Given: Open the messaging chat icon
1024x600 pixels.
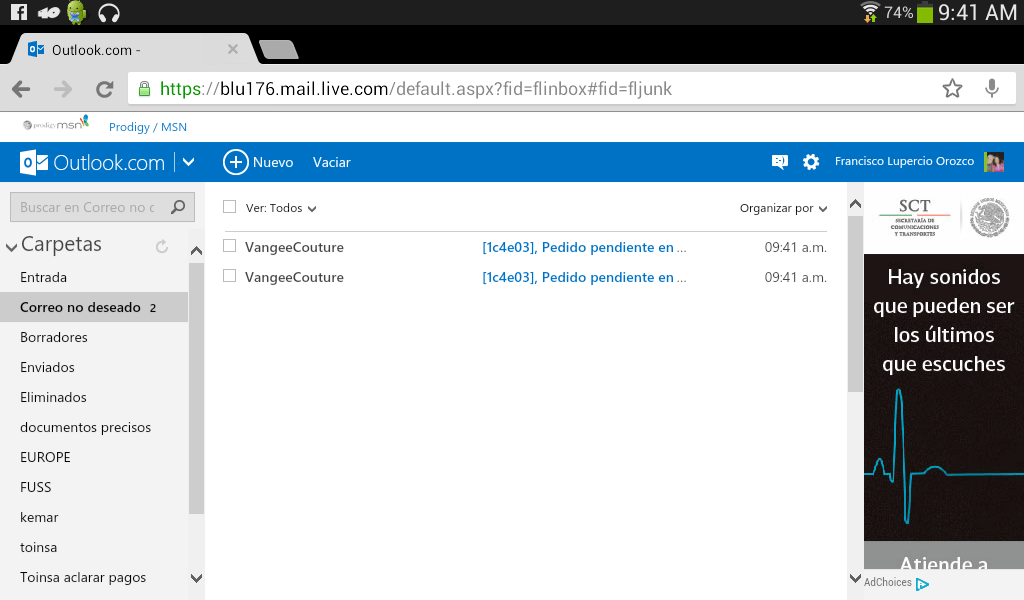Looking at the screenshot, I should tap(779, 162).
